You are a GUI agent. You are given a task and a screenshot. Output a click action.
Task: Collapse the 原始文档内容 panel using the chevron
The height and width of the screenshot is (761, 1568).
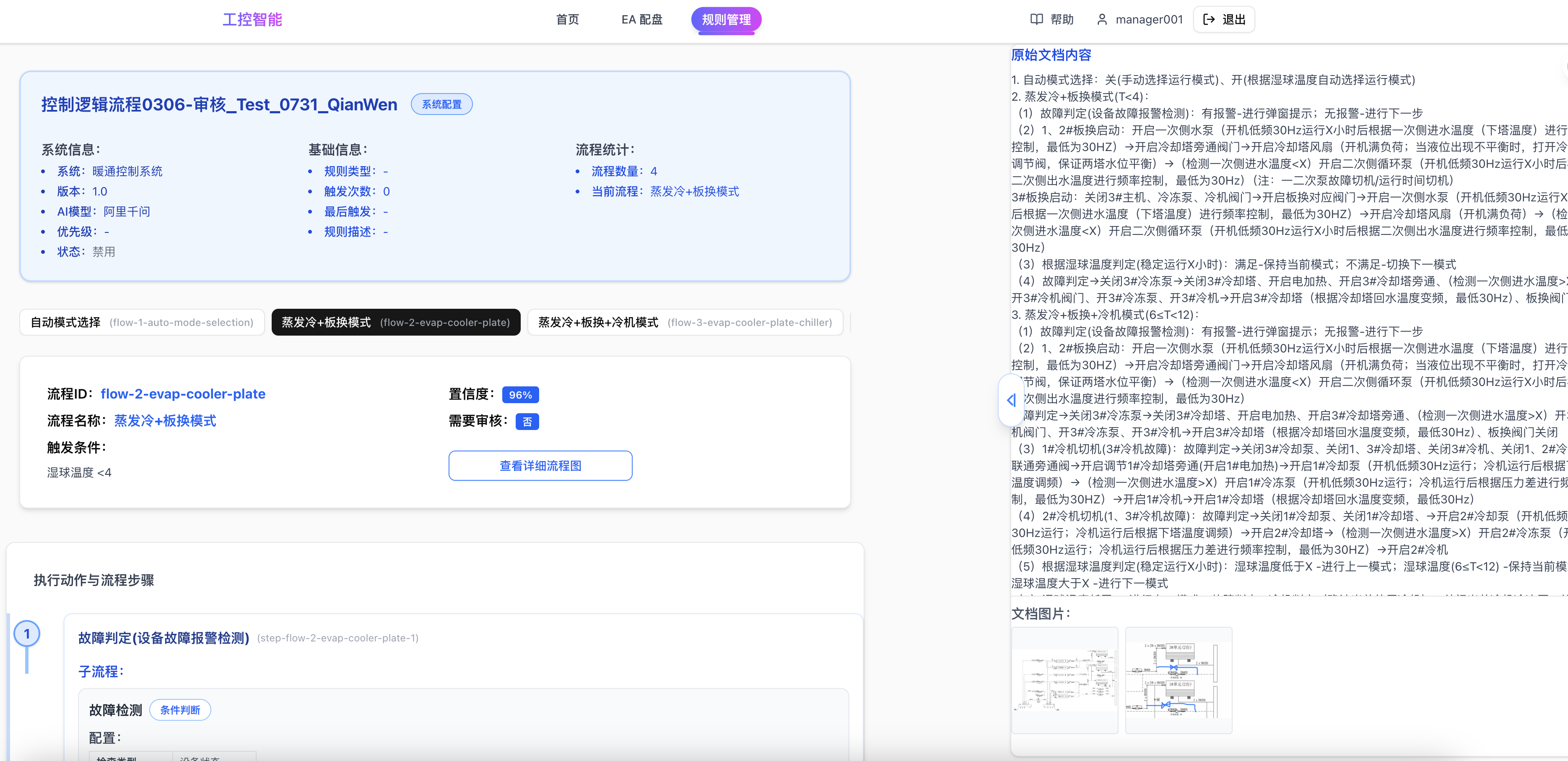click(1010, 400)
